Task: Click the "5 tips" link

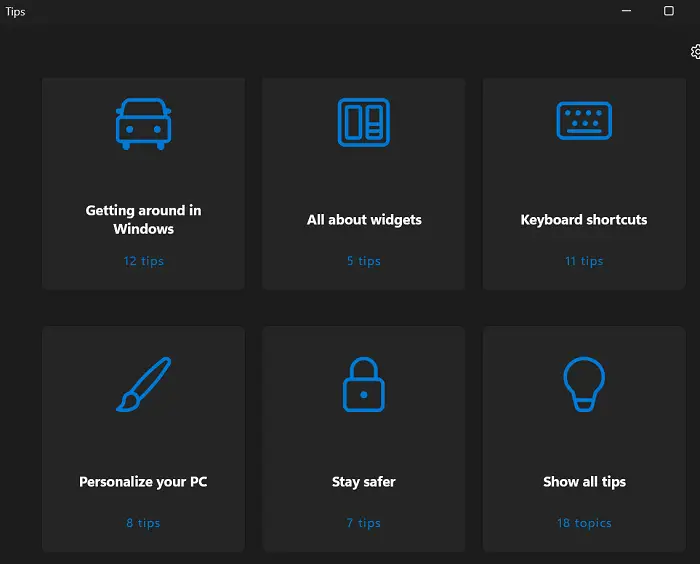Action: pos(364,261)
